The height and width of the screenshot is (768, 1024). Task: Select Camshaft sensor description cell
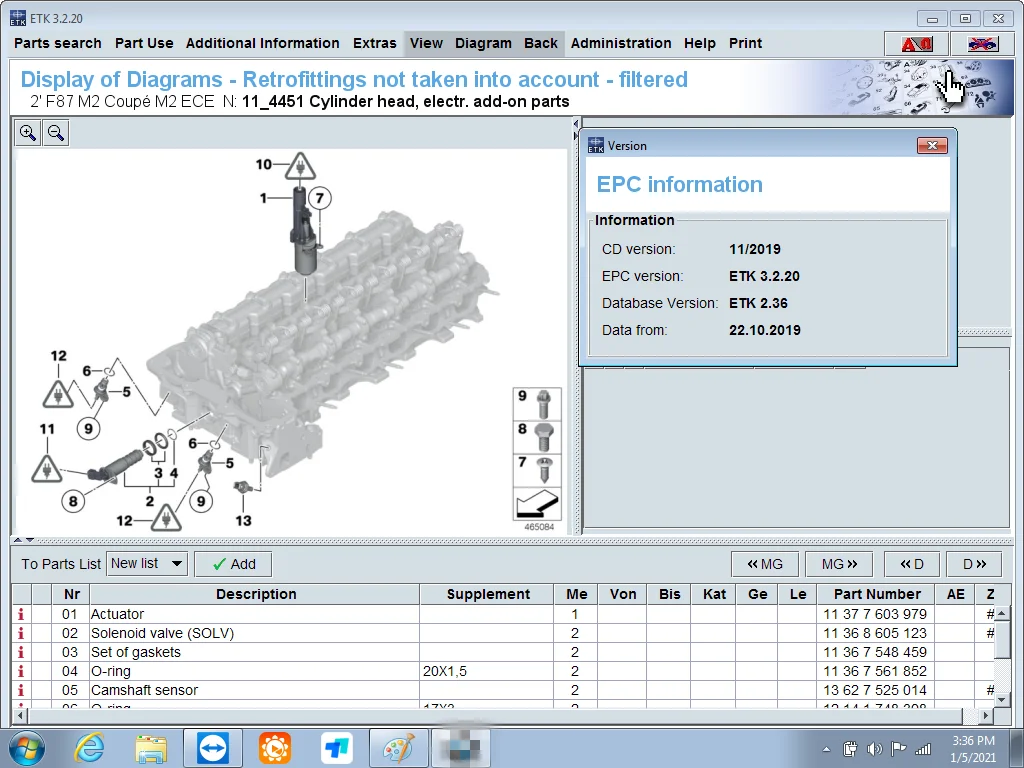pyautogui.click(x=254, y=690)
